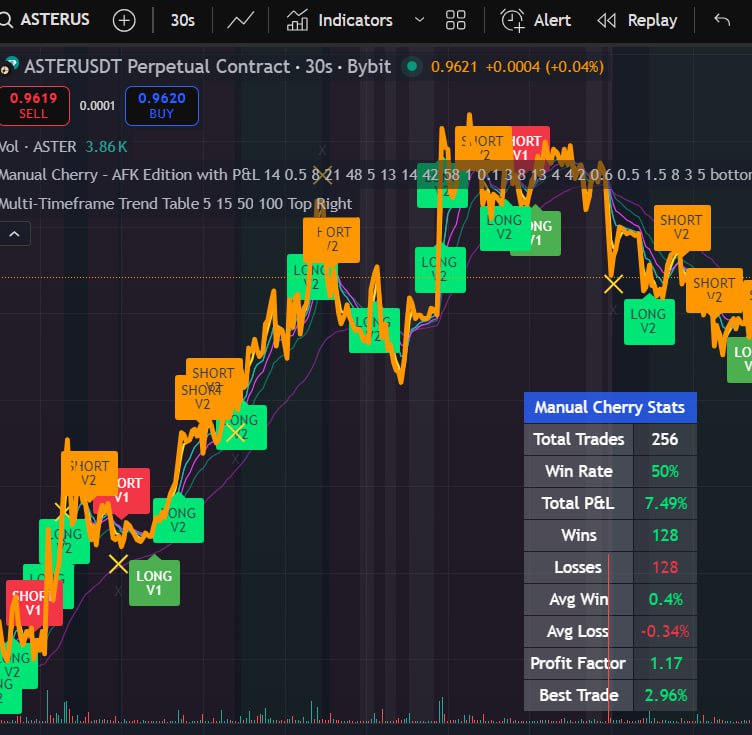Viewport: 752px width, 735px height.
Task: Undo last action with arrow icon
Action: click(x=722, y=20)
